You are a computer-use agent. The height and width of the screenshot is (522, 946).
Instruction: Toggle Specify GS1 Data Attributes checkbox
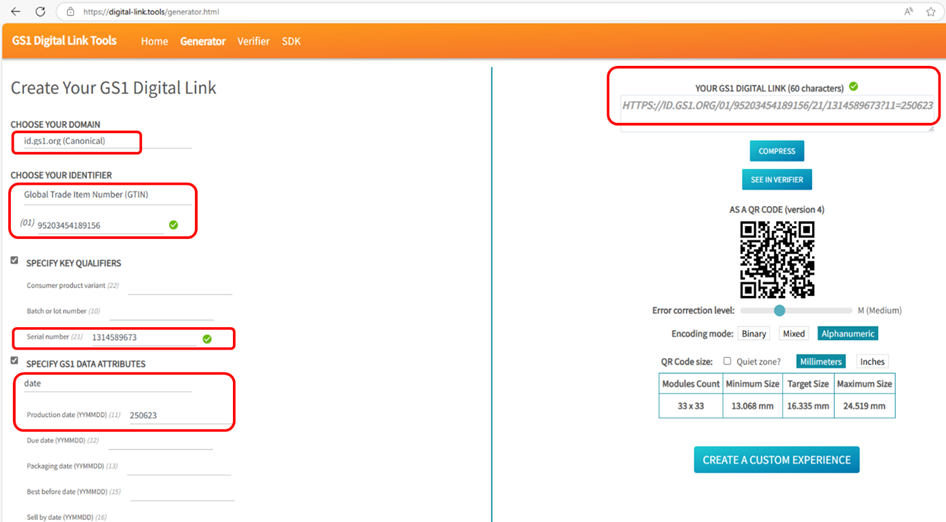14,361
